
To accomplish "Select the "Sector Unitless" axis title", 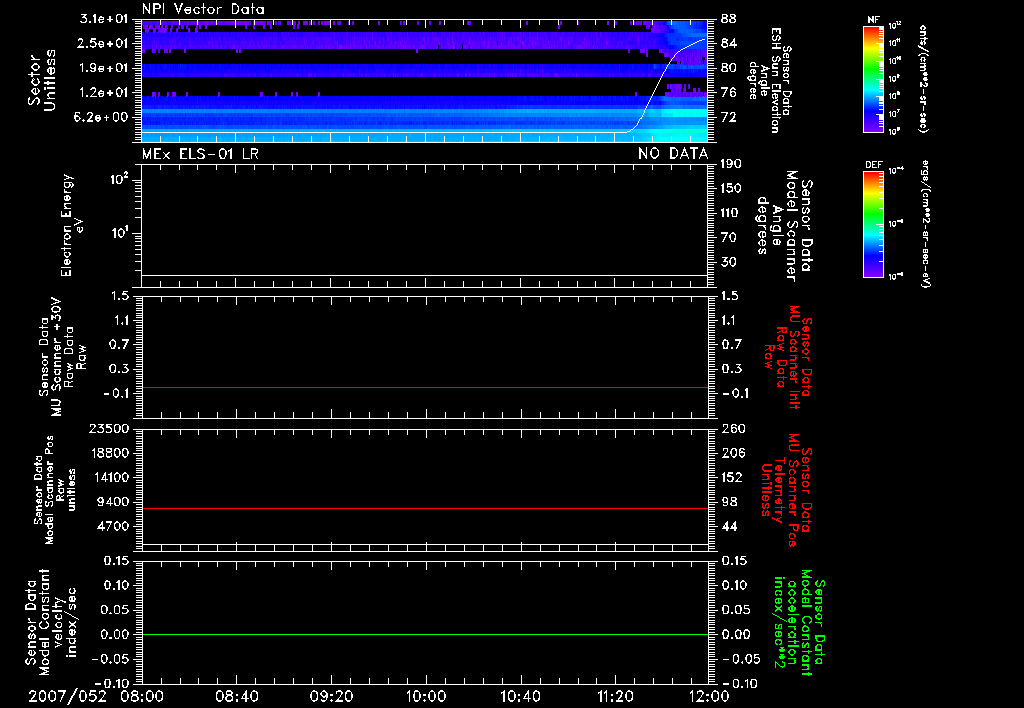I will pos(42,80).
